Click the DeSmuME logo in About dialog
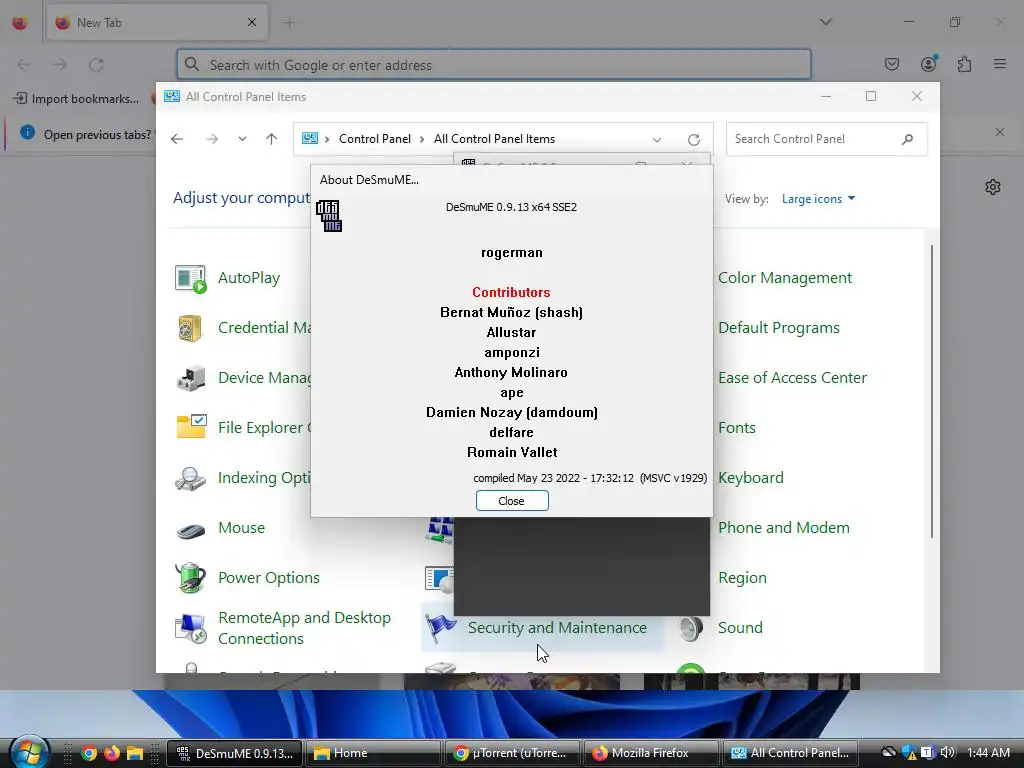This screenshot has height=768, width=1024. pos(329,216)
